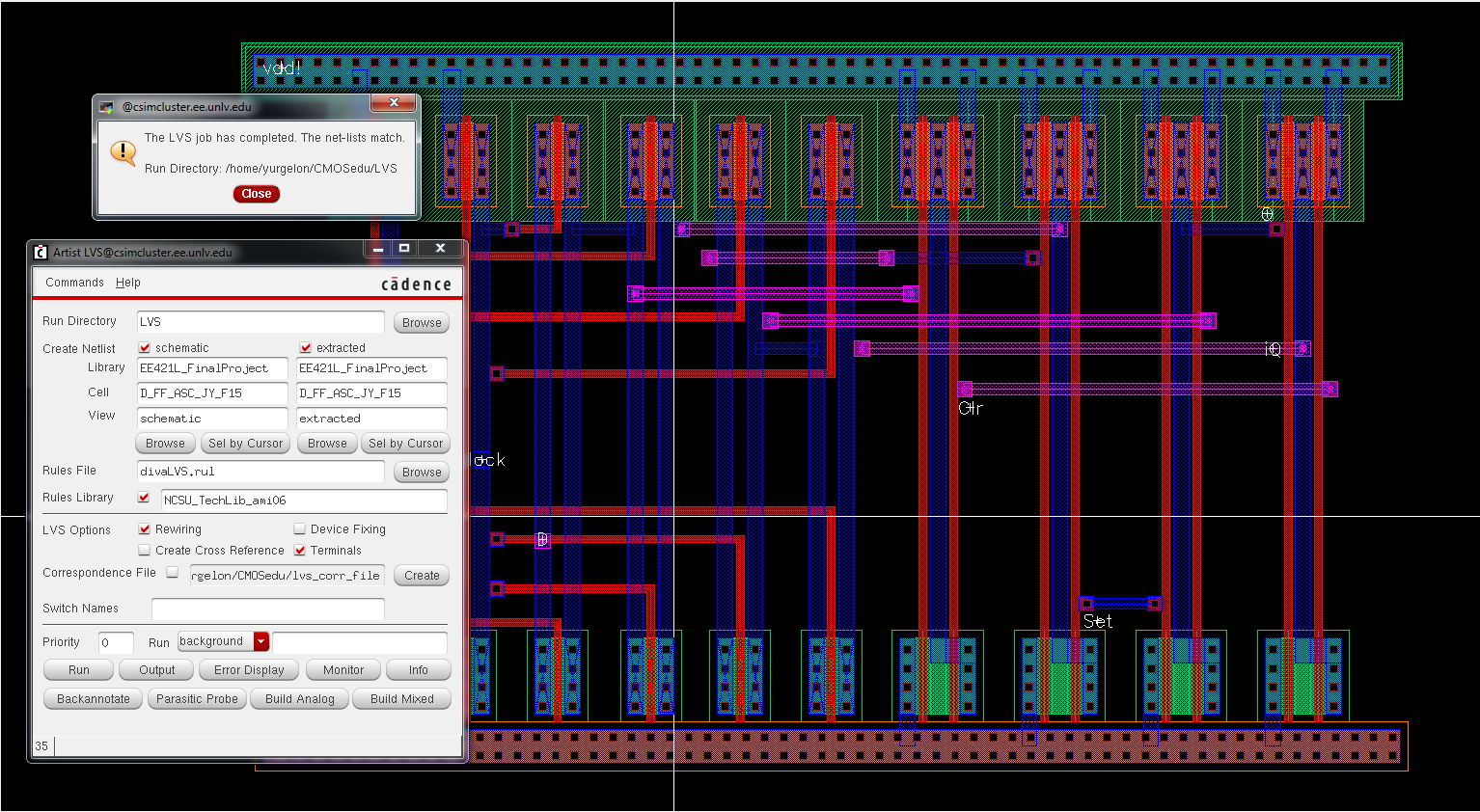
Task: Click the Build Analog button
Action: (299, 699)
